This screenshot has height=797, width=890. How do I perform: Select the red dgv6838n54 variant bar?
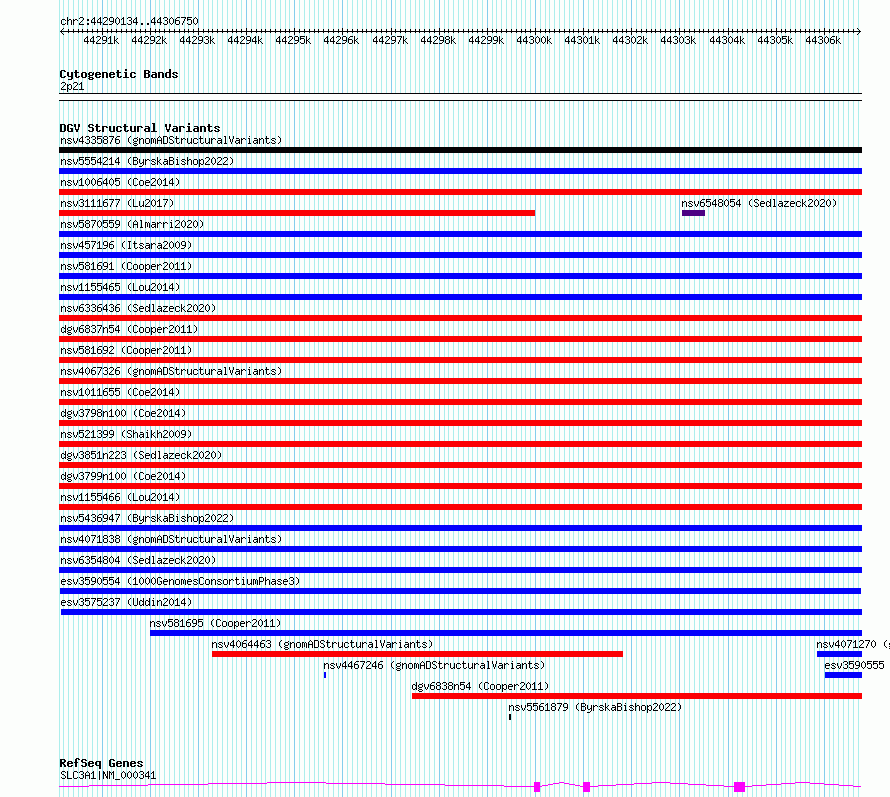click(636, 696)
